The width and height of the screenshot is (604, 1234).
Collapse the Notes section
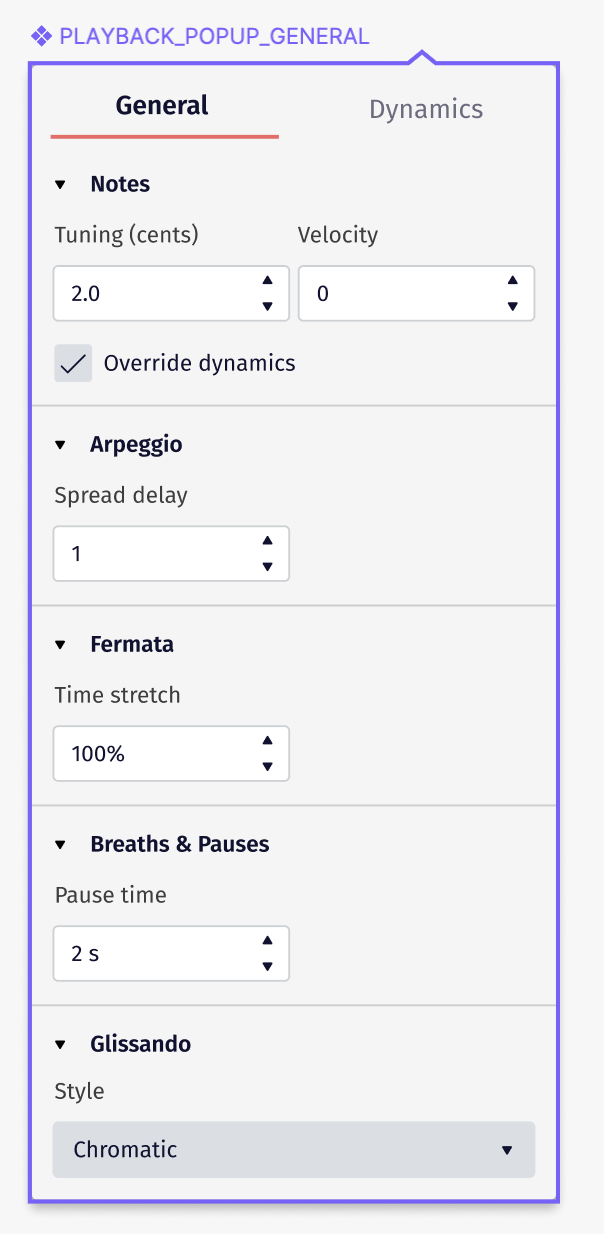coord(60,184)
